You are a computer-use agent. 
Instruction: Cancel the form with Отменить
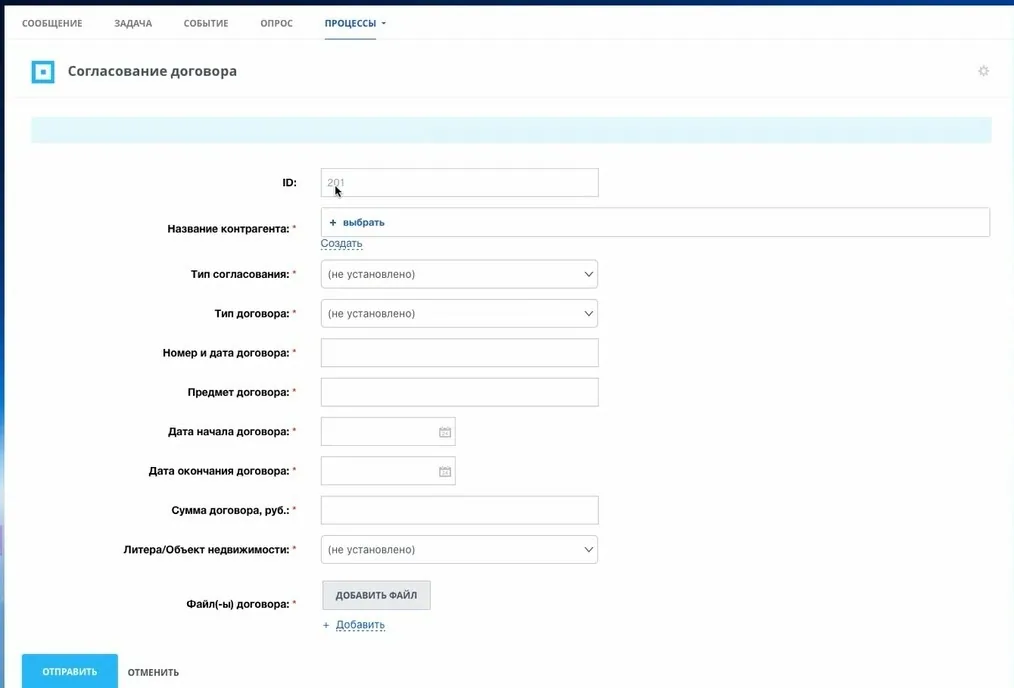(153, 672)
